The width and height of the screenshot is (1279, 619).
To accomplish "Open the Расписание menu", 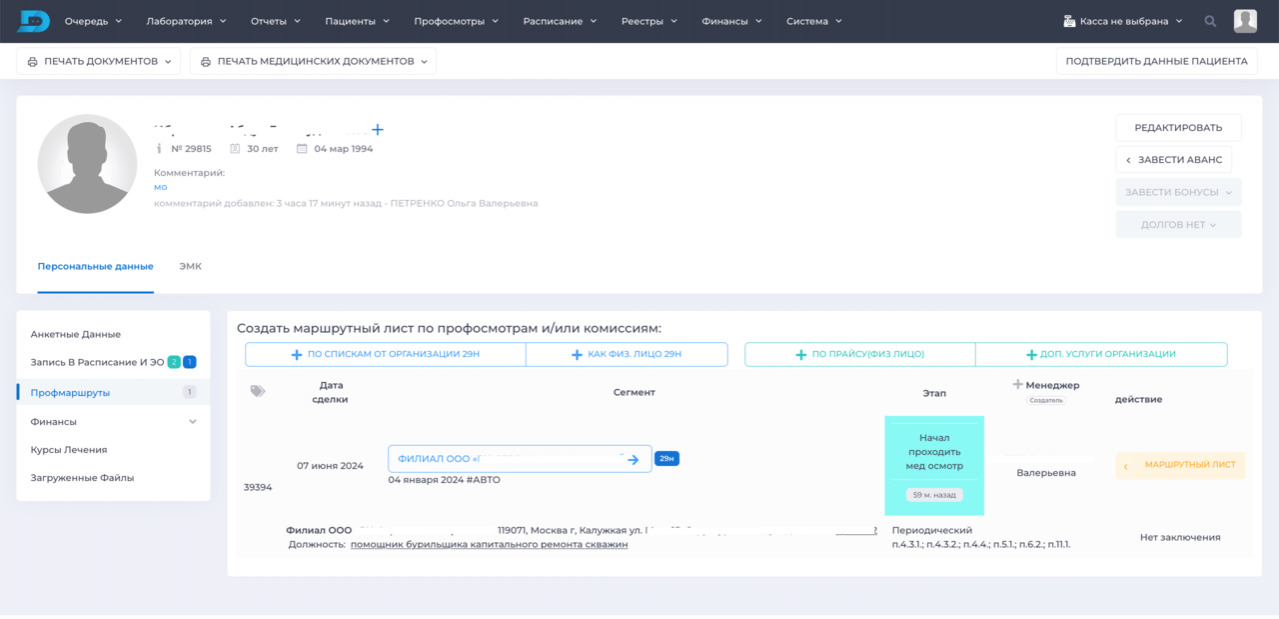I will [560, 21].
